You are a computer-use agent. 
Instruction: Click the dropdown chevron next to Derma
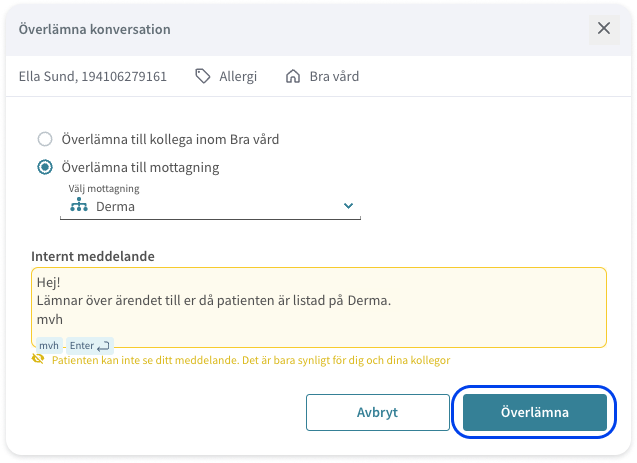348,206
